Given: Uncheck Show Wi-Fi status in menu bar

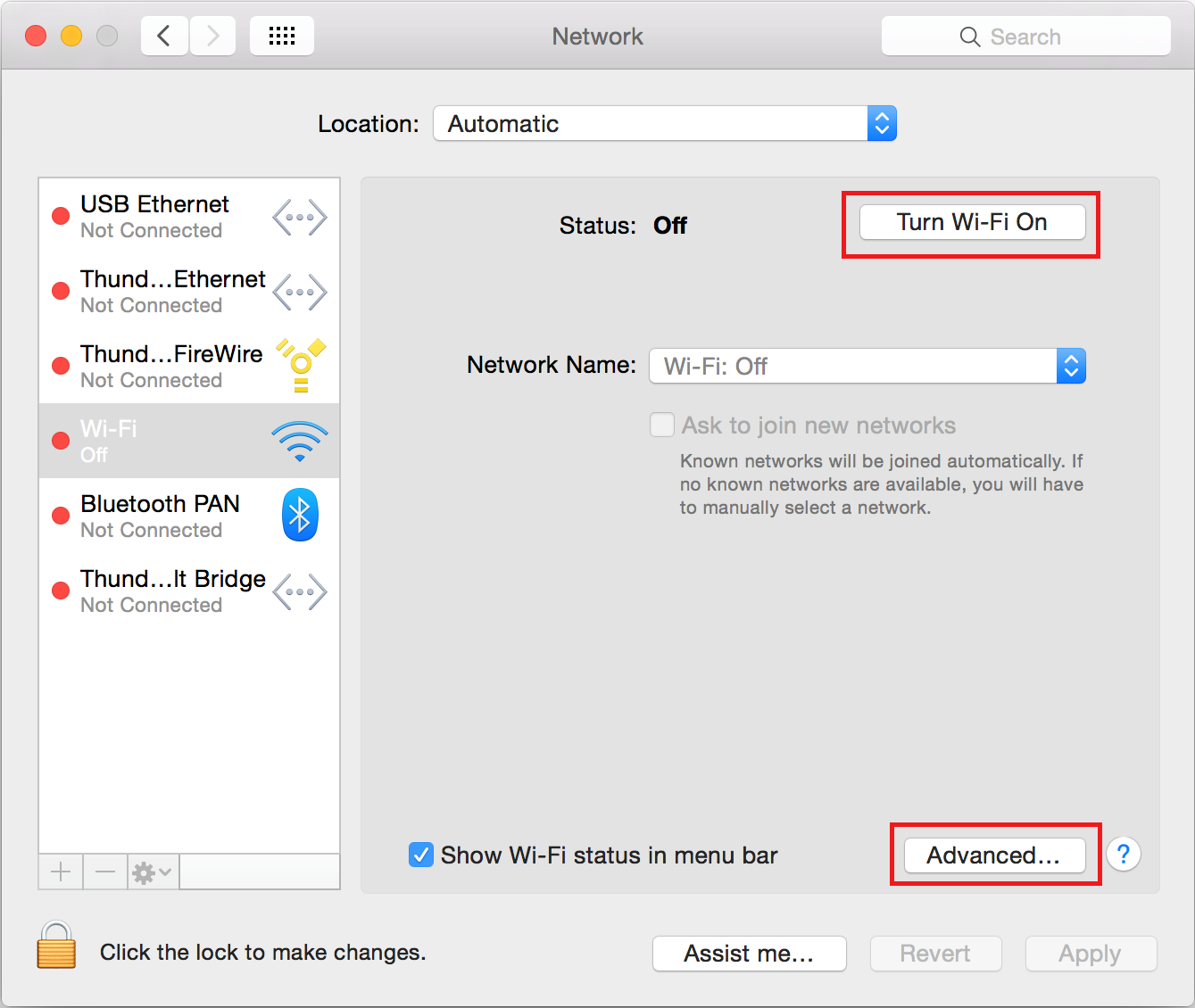Looking at the screenshot, I should click(421, 855).
